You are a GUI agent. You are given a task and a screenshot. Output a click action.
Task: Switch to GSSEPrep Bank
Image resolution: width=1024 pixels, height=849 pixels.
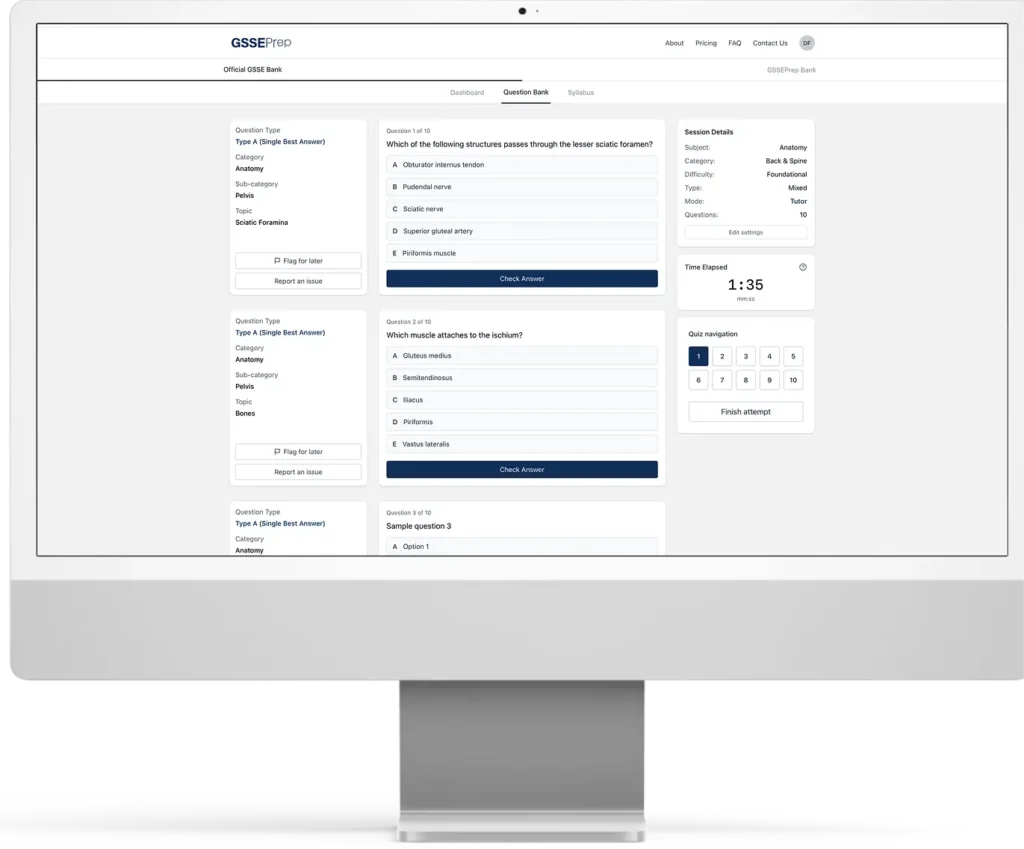[791, 70]
